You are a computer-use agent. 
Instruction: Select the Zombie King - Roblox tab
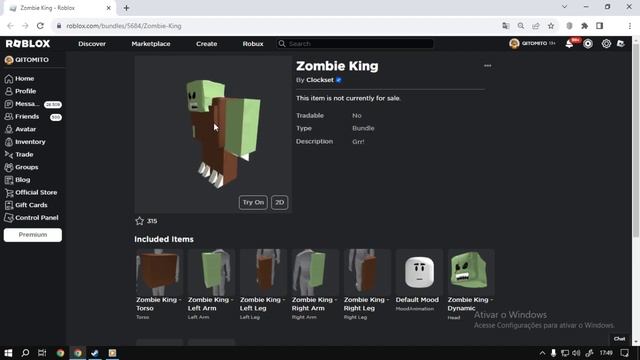[x=60, y=8]
